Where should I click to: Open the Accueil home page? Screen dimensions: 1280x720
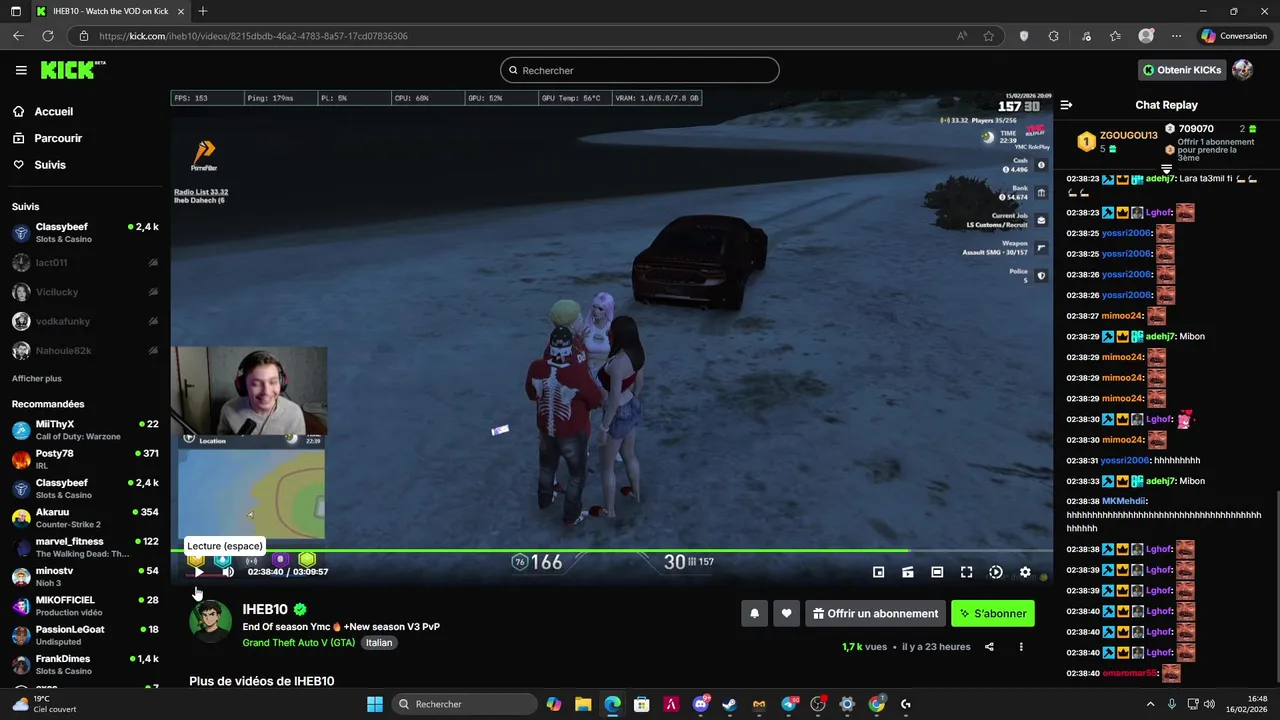point(43,112)
